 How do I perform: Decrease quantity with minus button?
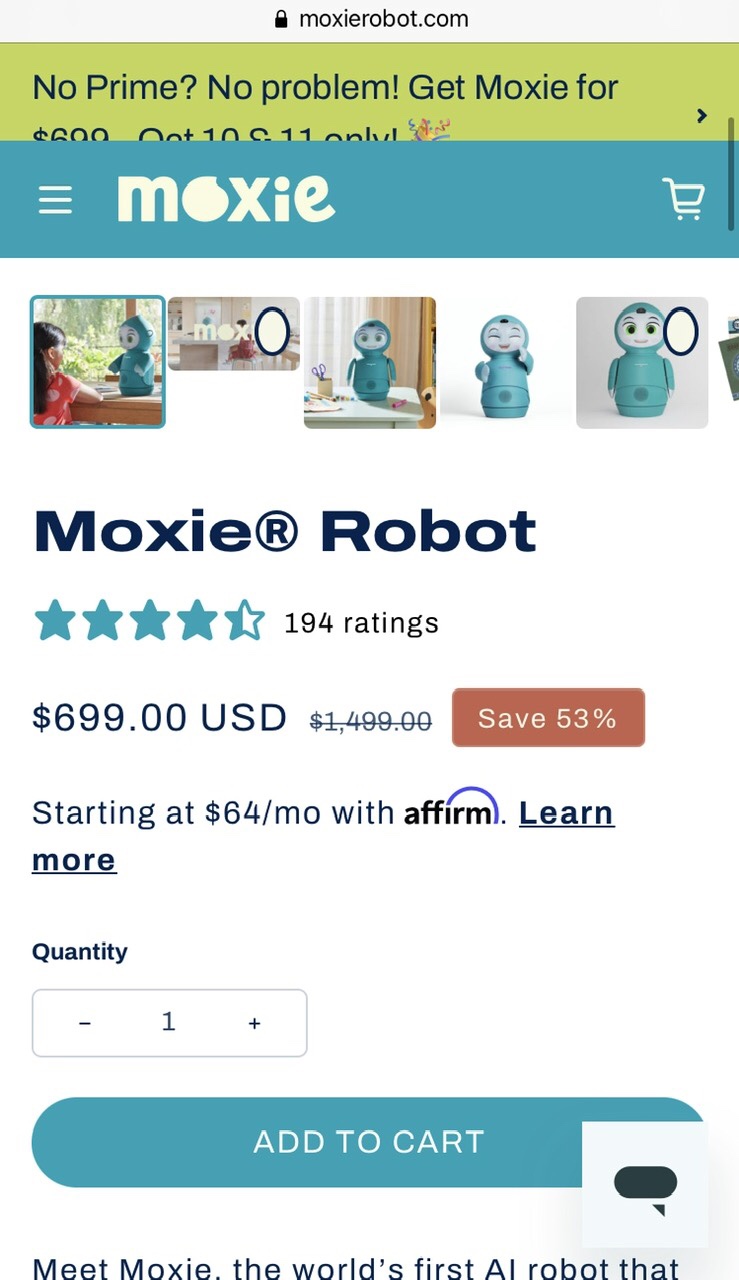(x=85, y=1023)
